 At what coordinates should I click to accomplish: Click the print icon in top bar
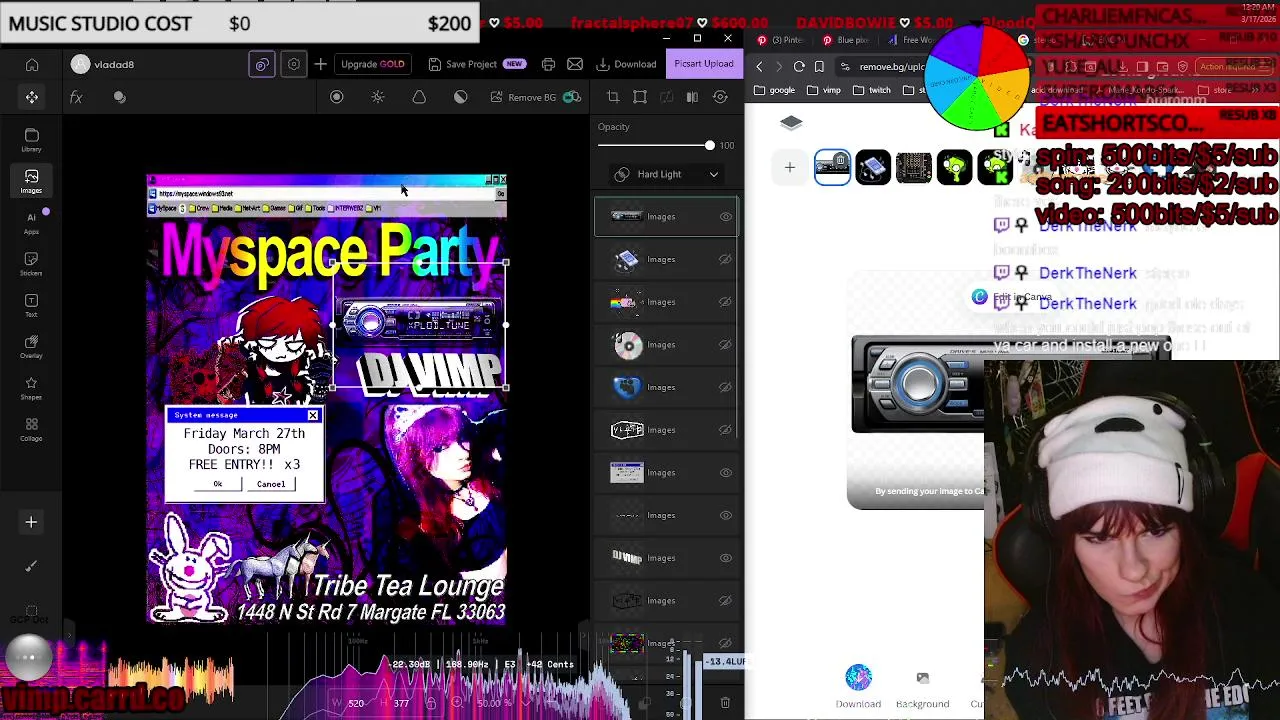[548, 64]
